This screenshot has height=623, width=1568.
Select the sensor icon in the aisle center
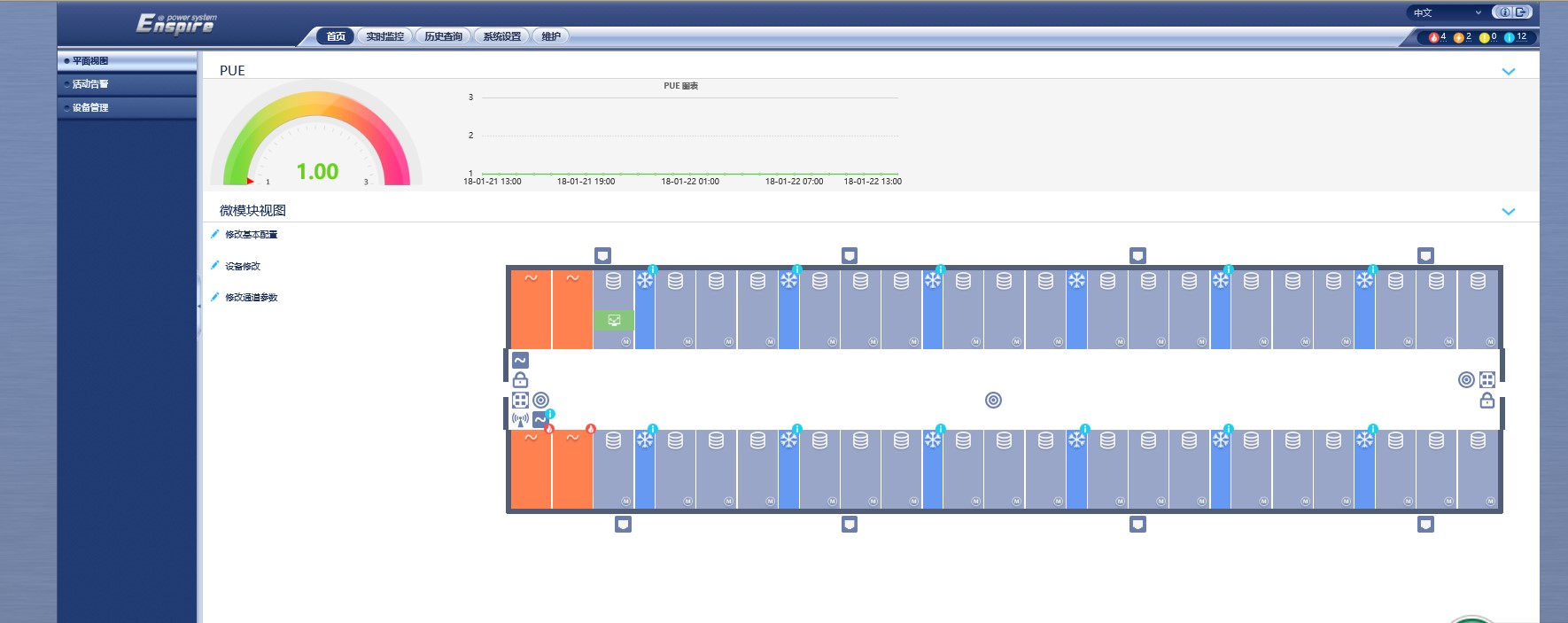pos(993,401)
